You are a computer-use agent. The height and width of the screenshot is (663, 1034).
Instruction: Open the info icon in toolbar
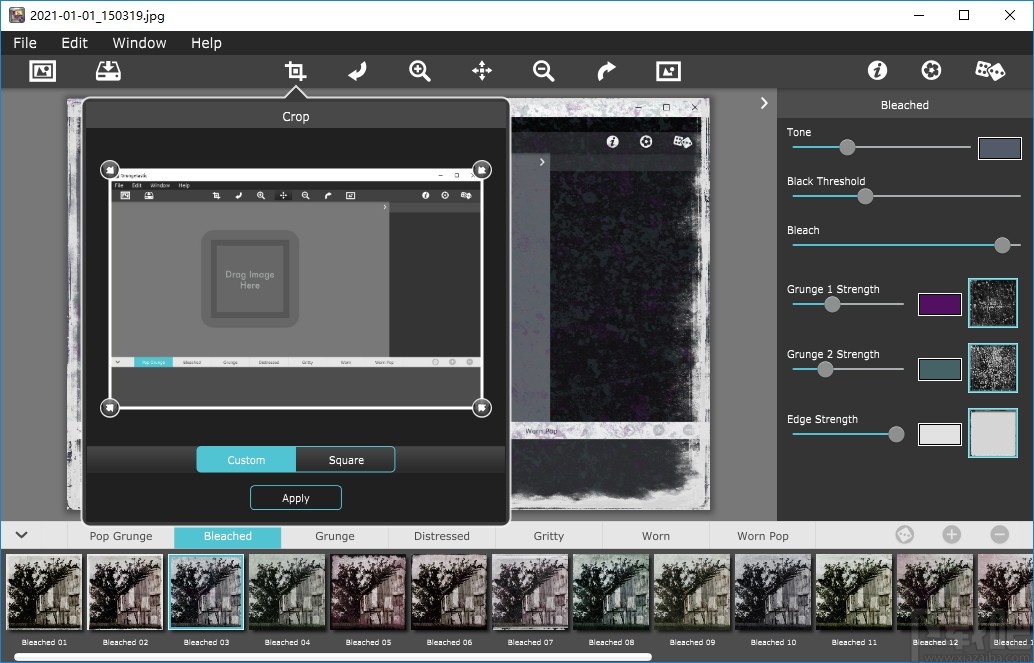(877, 71)
